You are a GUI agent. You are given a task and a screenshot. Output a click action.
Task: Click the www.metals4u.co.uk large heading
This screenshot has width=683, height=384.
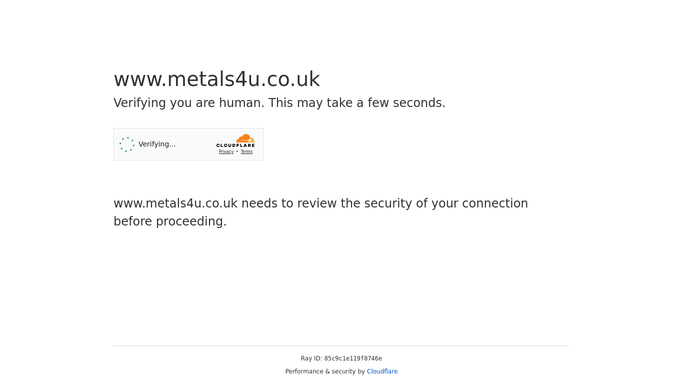[216, 79]
